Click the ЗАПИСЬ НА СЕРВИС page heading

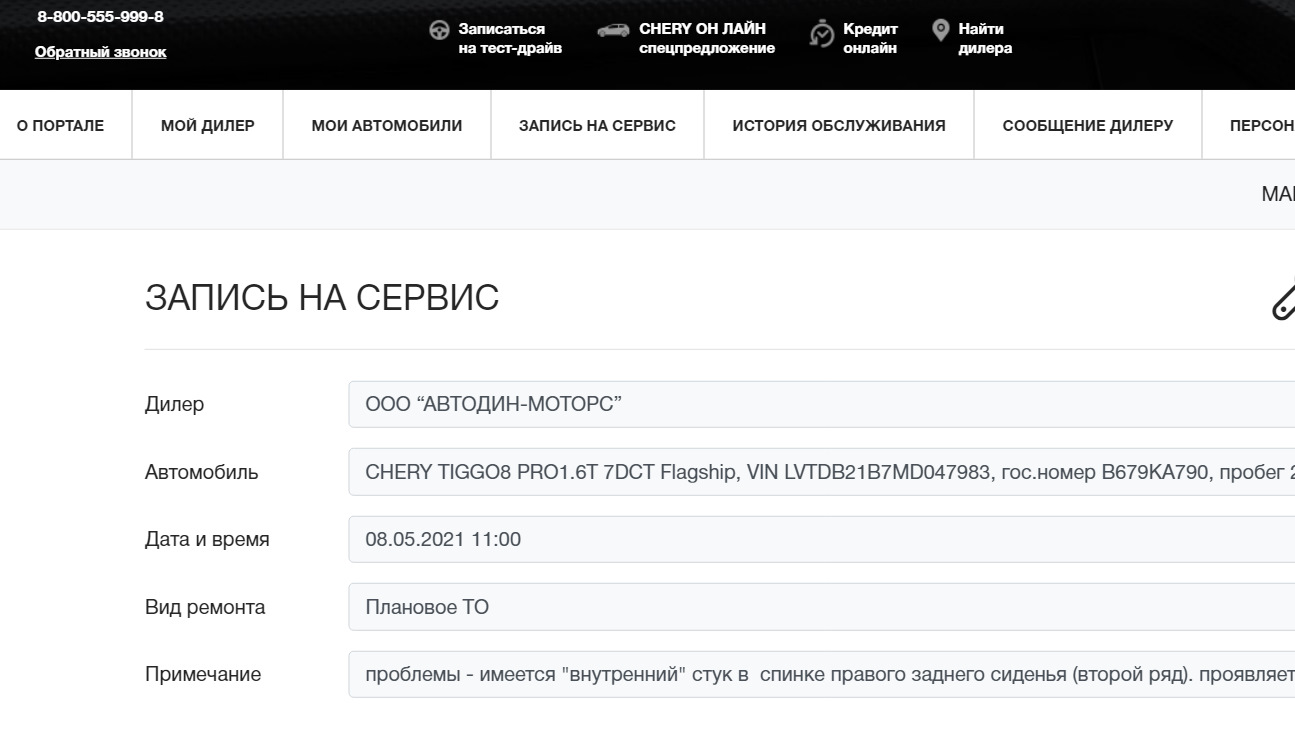point(322,298)
